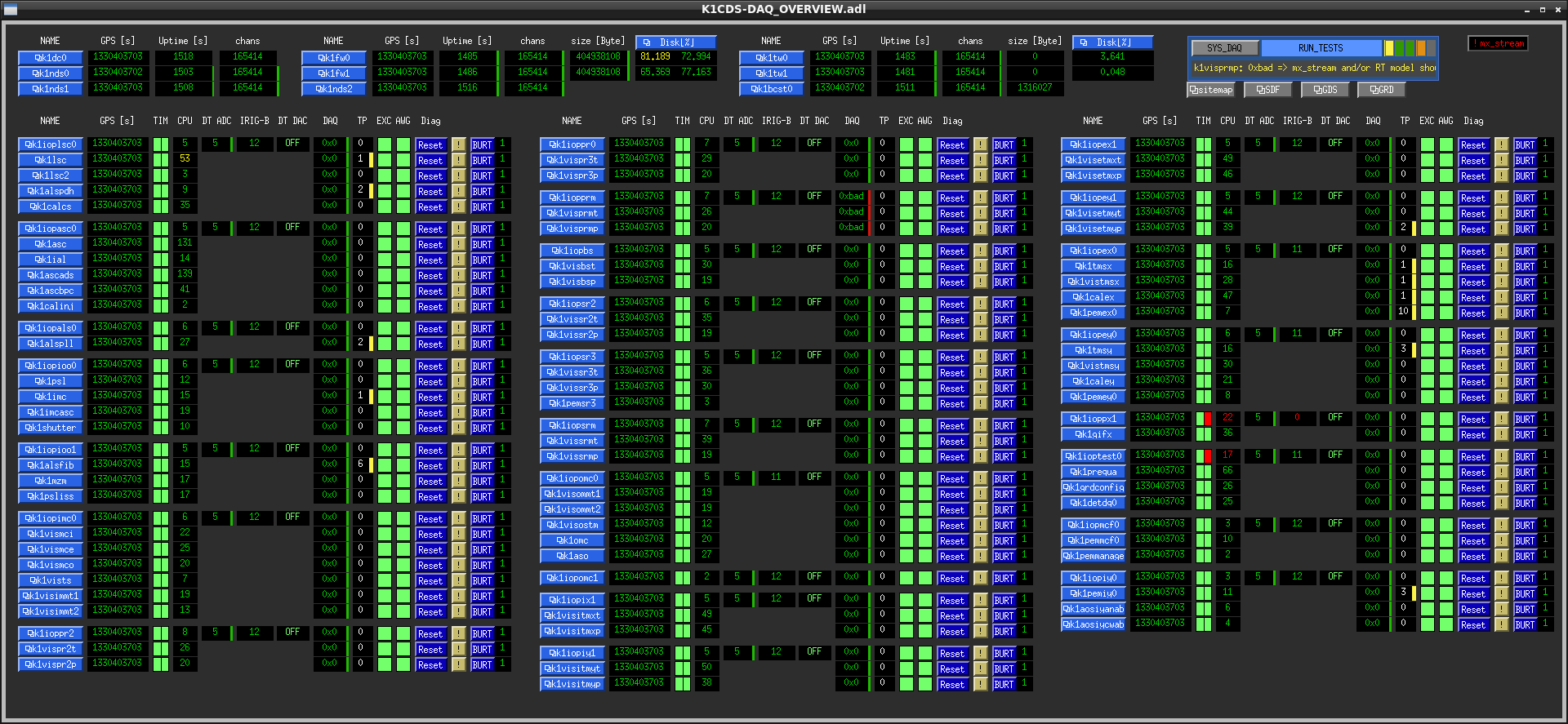Click the '!' diag button for k1qrdconfig
Image resolution: width=1568 pixels, height=724 pixels.
1502,487
